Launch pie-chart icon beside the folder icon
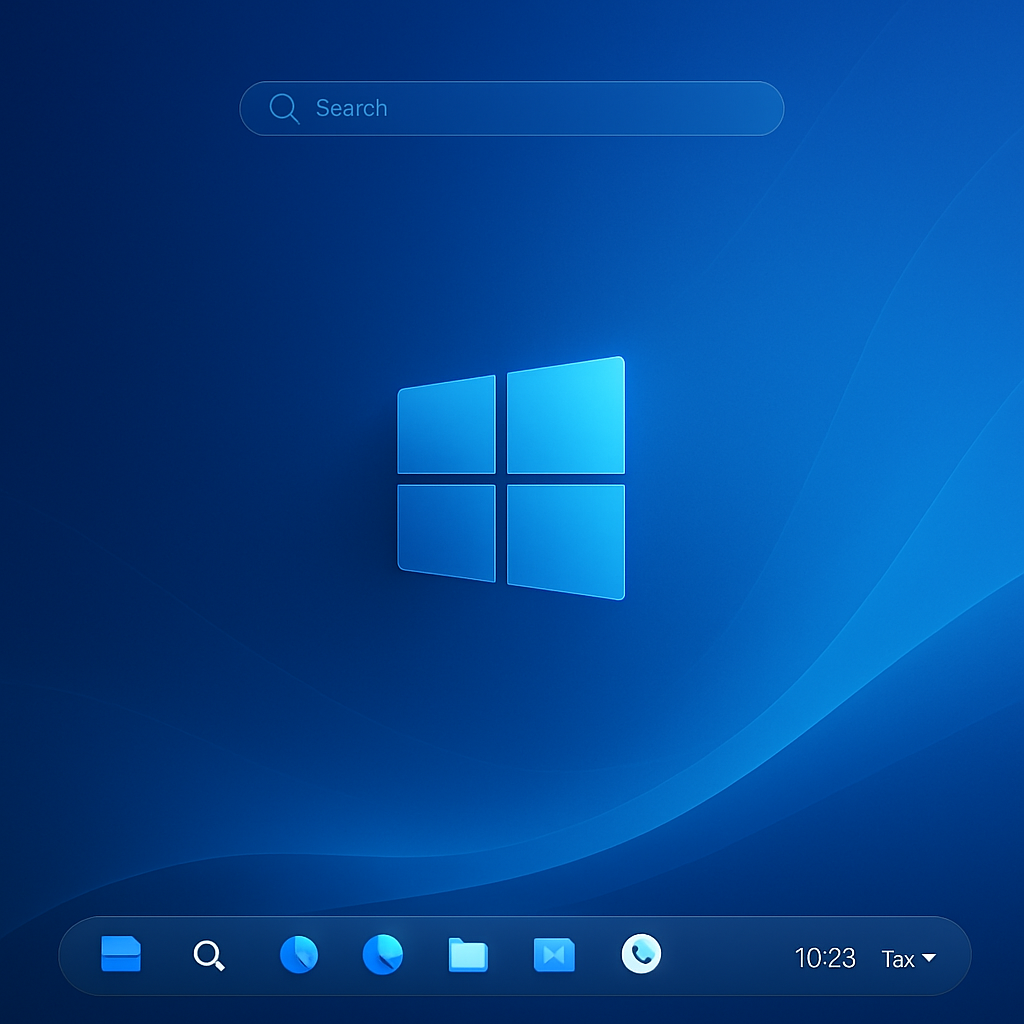Image resolution: width=1024 pixels, height=1024 pixels. (x=383, y=955)
